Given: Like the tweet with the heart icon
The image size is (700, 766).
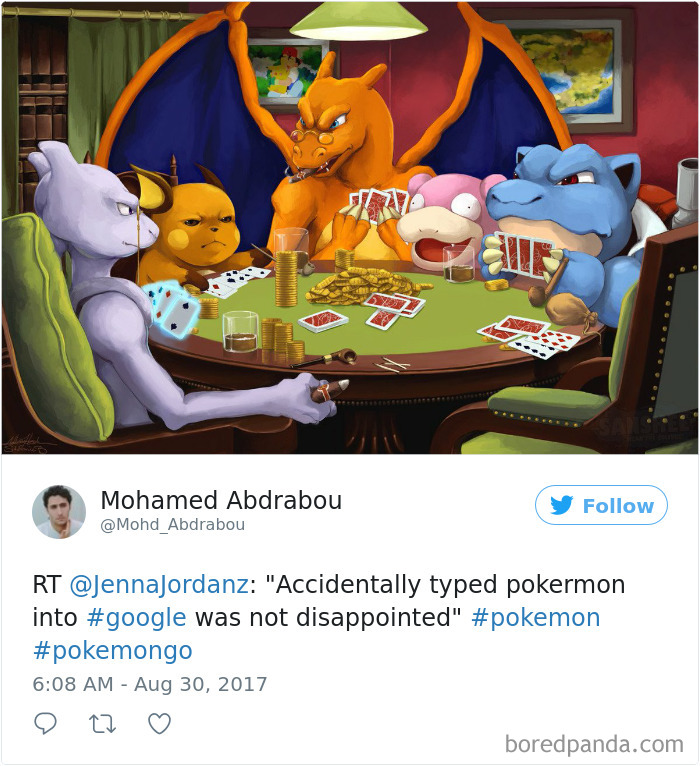Looking at the screenshot, I should (x=159, y=723).
